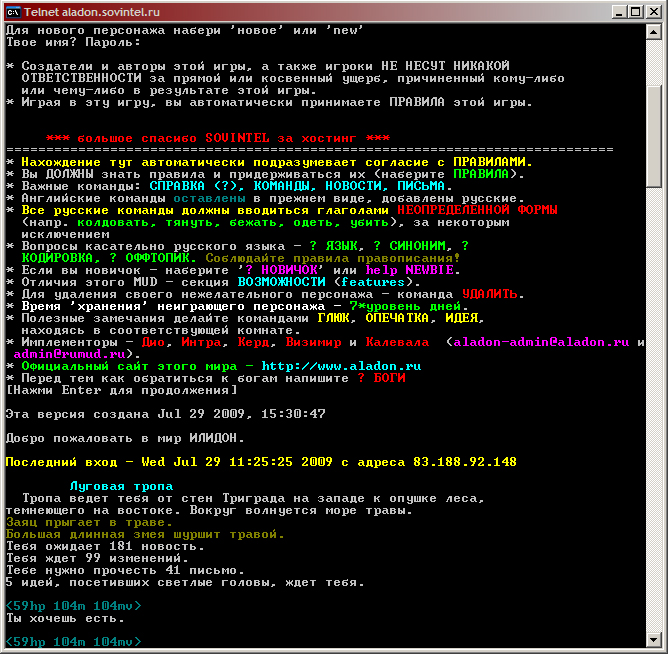
Task: Click the red line thanking SOVINTEL for hosting
Action: [218, 138]
